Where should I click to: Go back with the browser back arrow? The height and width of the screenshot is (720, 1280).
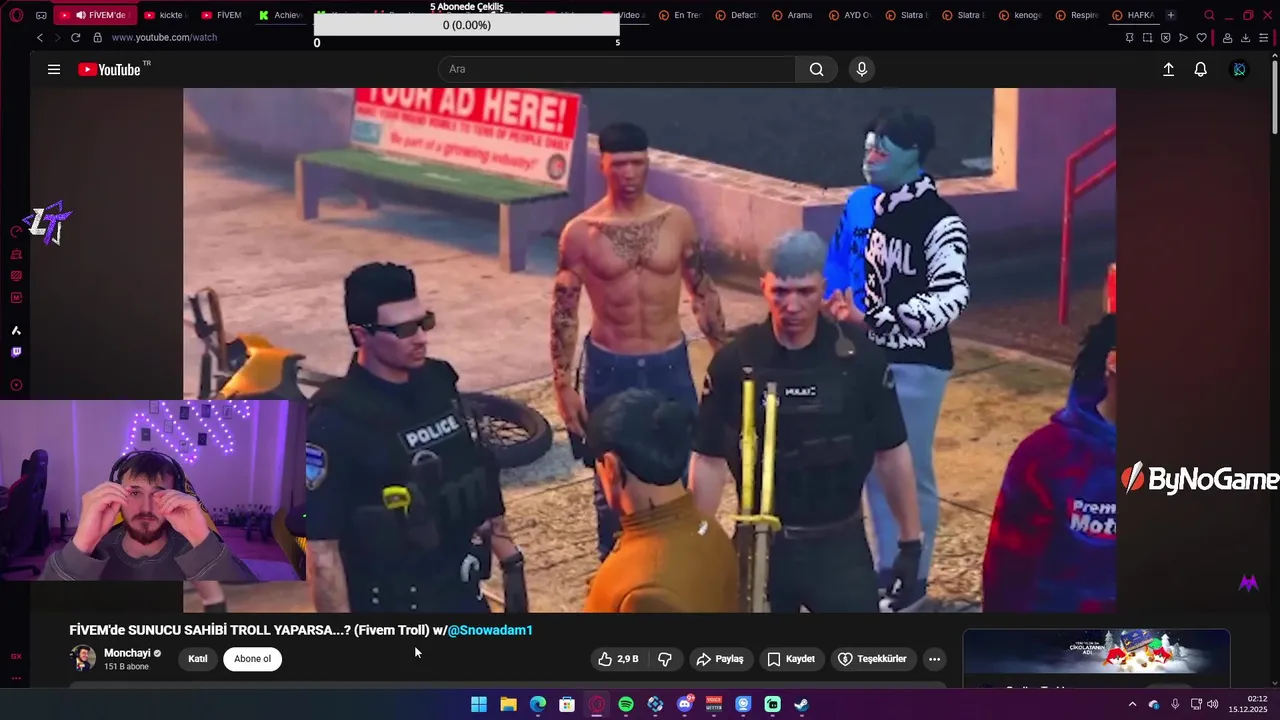[40, 37]
